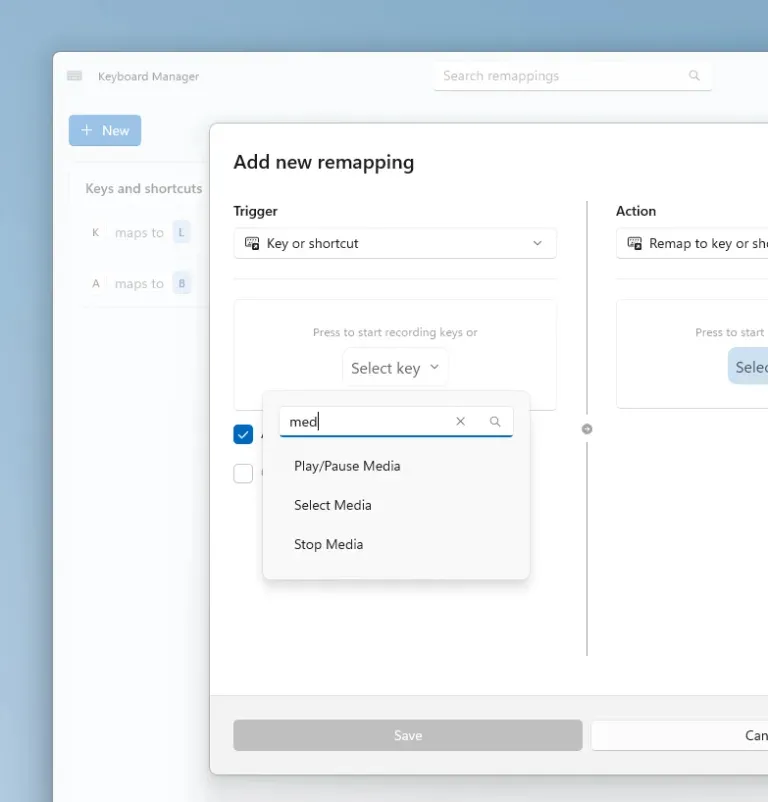Click the Keyboard Manager keyboard icon

point(75,76)
